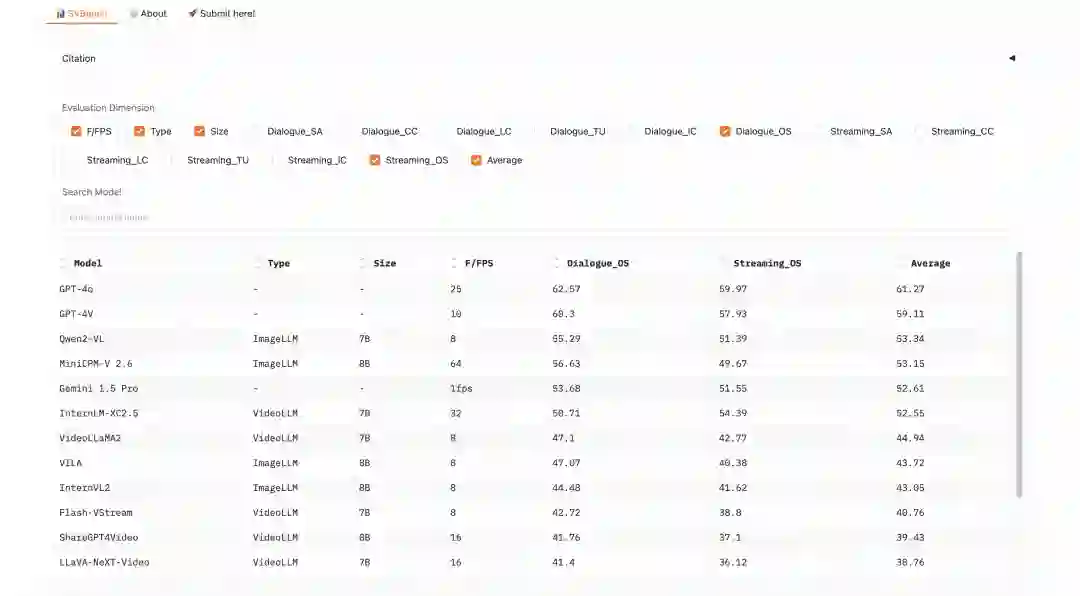The height and width of the screenshot is (596, 1080).
Task: Click the F/FPS value 64 for MiniCPM-V
Action: (x=455, y=363)
